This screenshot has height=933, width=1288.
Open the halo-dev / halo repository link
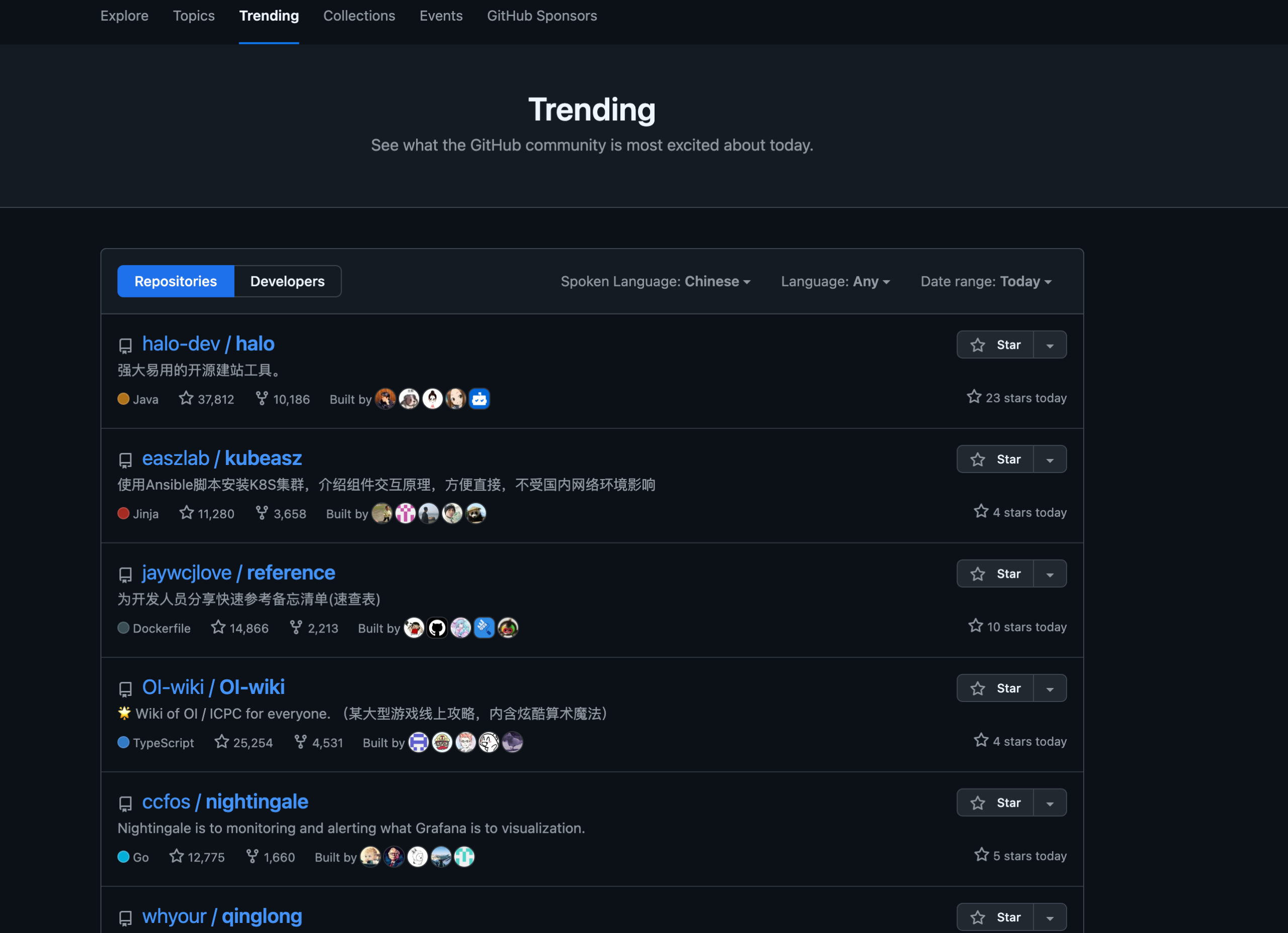208,344
